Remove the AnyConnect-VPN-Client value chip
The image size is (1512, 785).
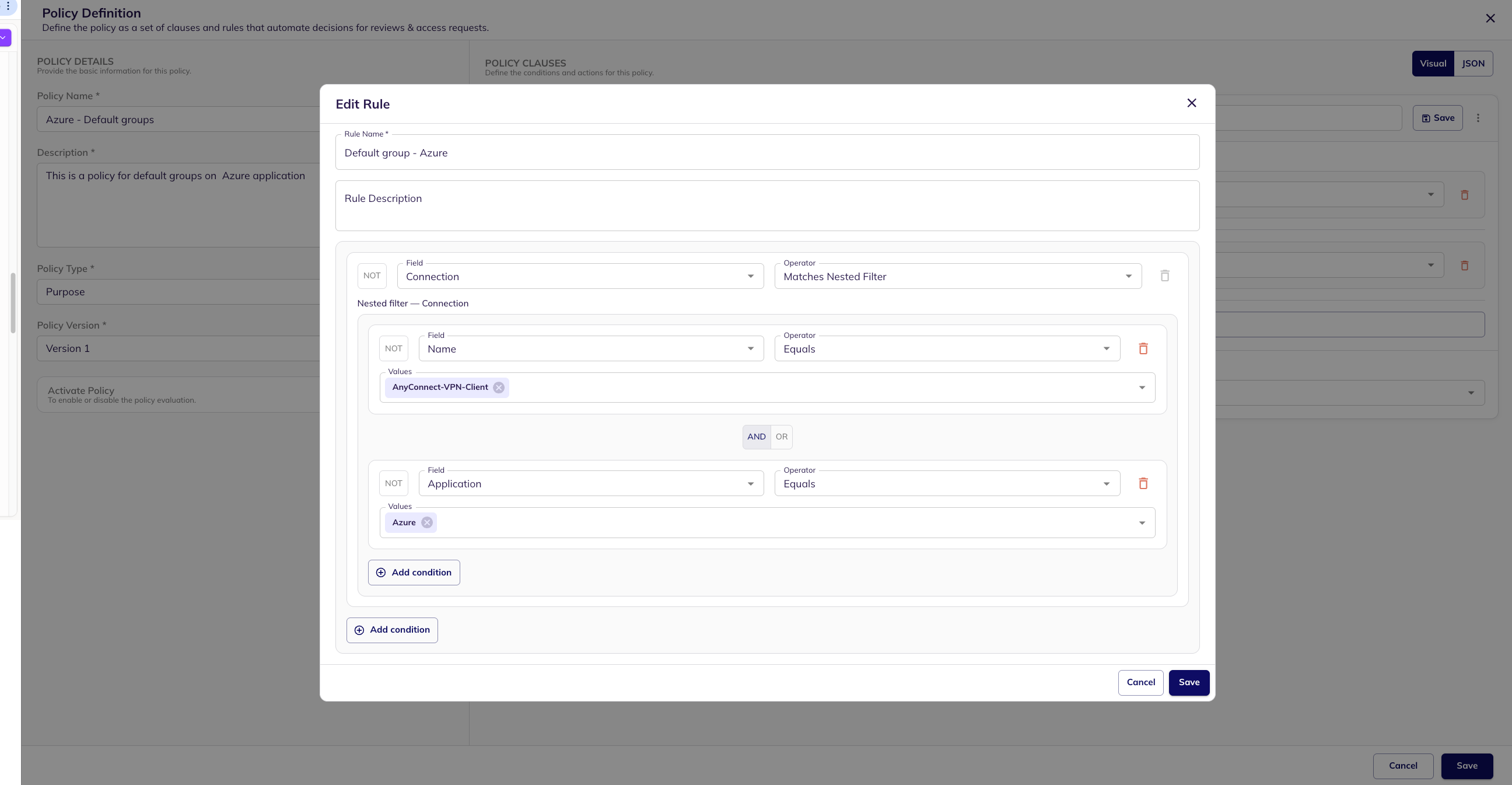pos(498,388)
